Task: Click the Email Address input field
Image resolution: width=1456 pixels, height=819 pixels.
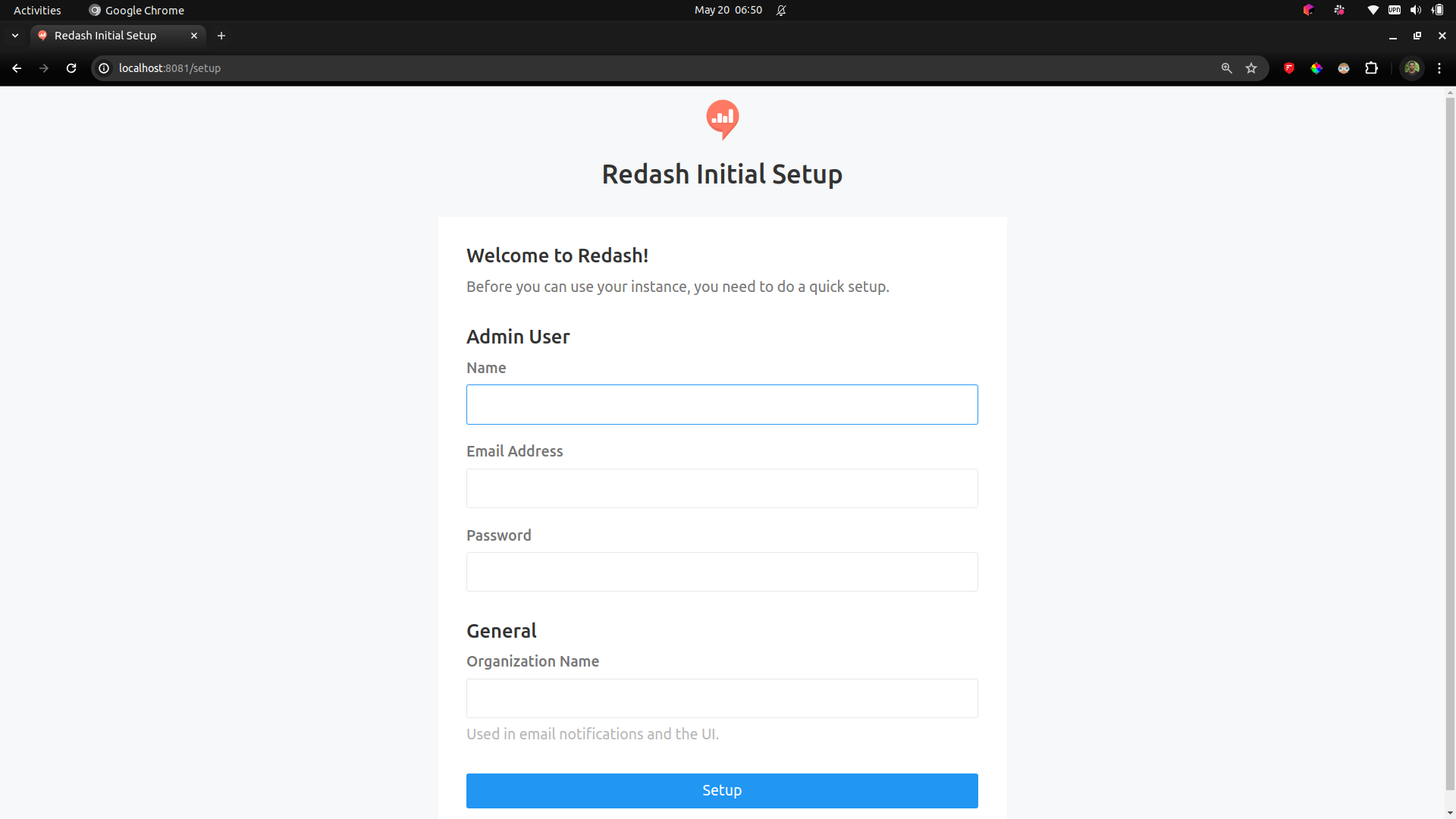Action: click(722, 487)
